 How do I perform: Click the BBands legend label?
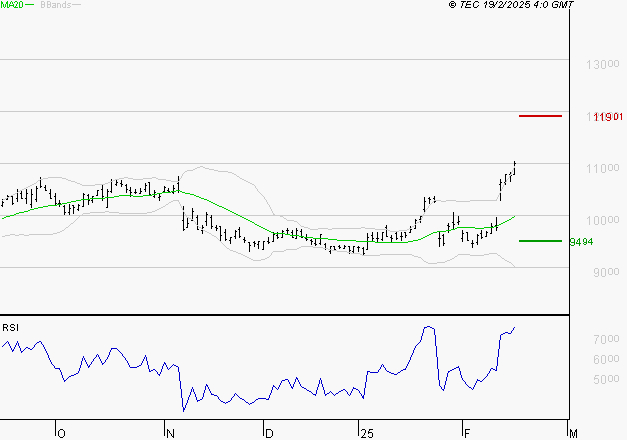[56, 5]
